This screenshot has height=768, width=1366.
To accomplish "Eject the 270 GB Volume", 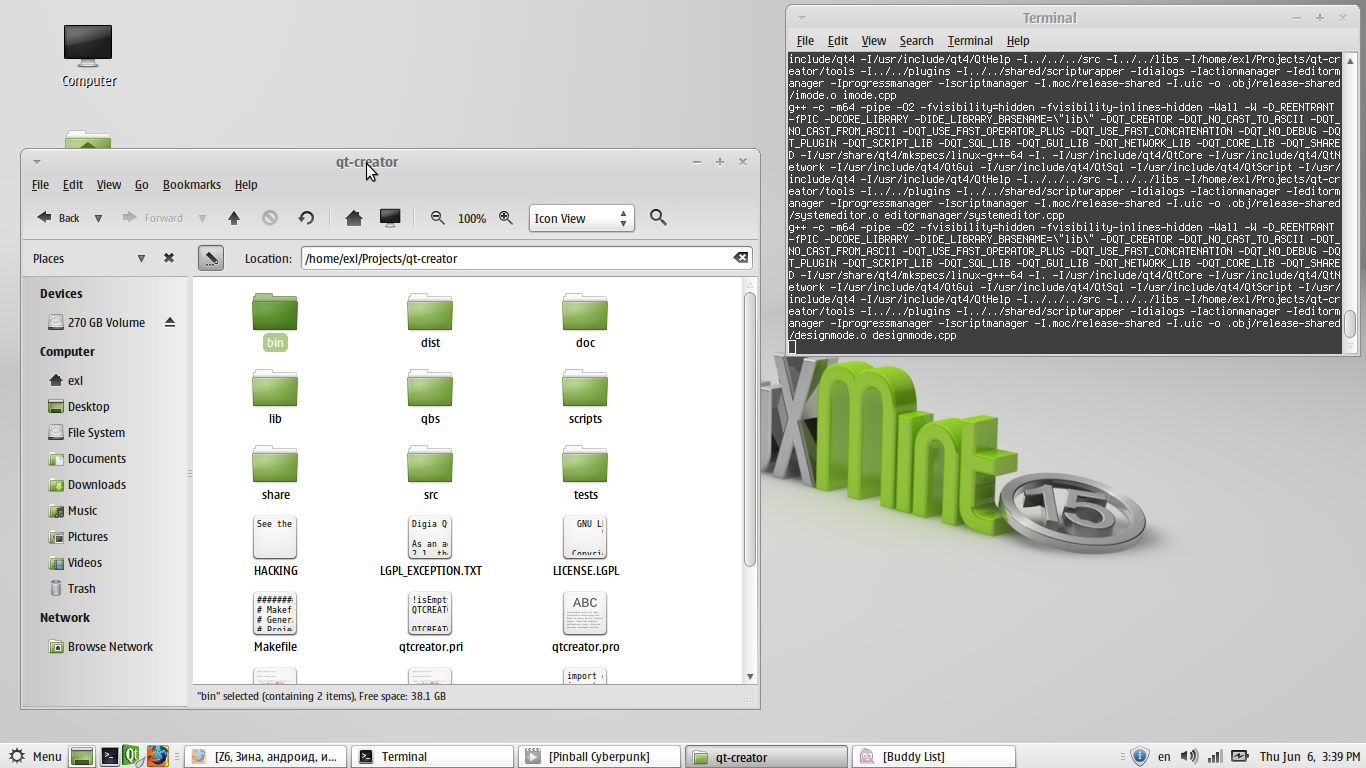I will 170,322.
